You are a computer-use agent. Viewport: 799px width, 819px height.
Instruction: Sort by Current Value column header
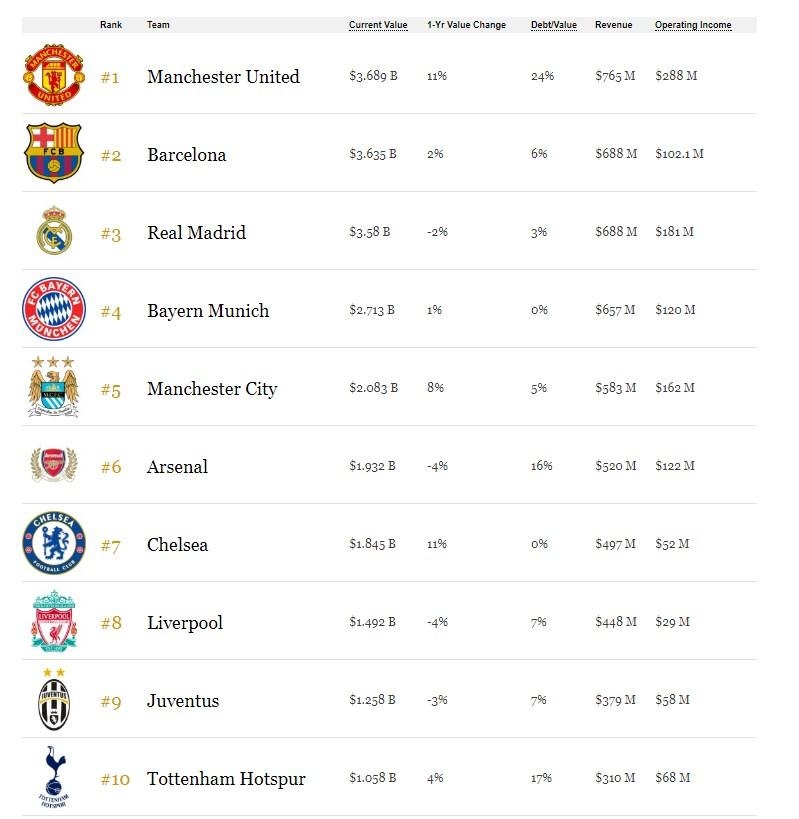tap(378, 25)
